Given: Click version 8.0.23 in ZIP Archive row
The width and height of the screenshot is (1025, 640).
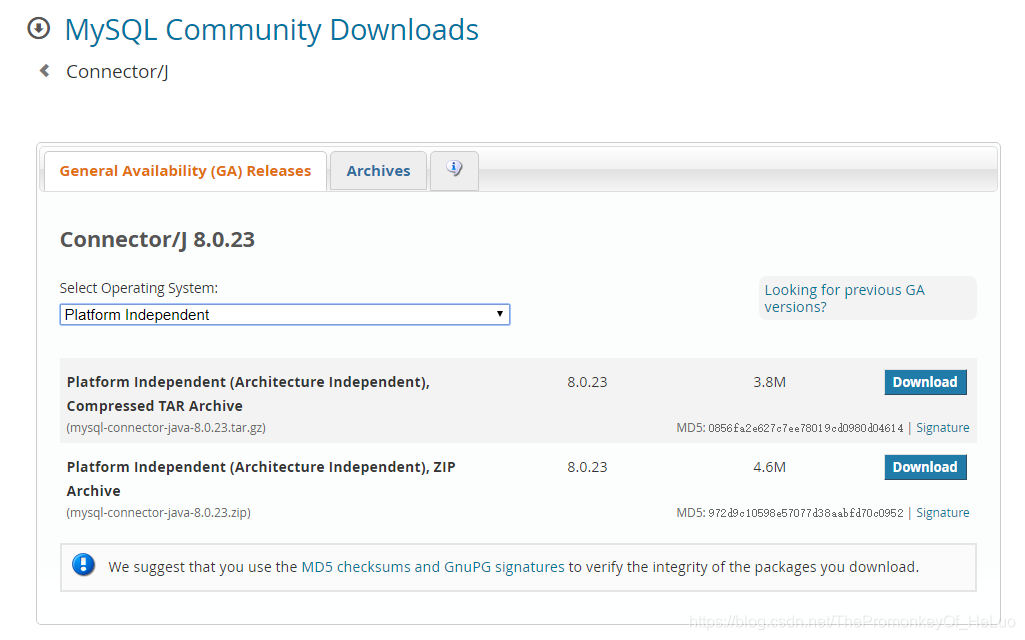Looking at the screenshot, I should click(x=587, y=467).
